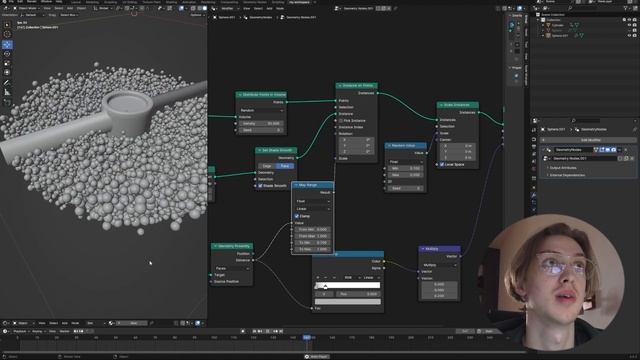Viewport: 640px width, 360px height.
Task: Click the Cylinder object icon in outliner
Action: [548, 25]
